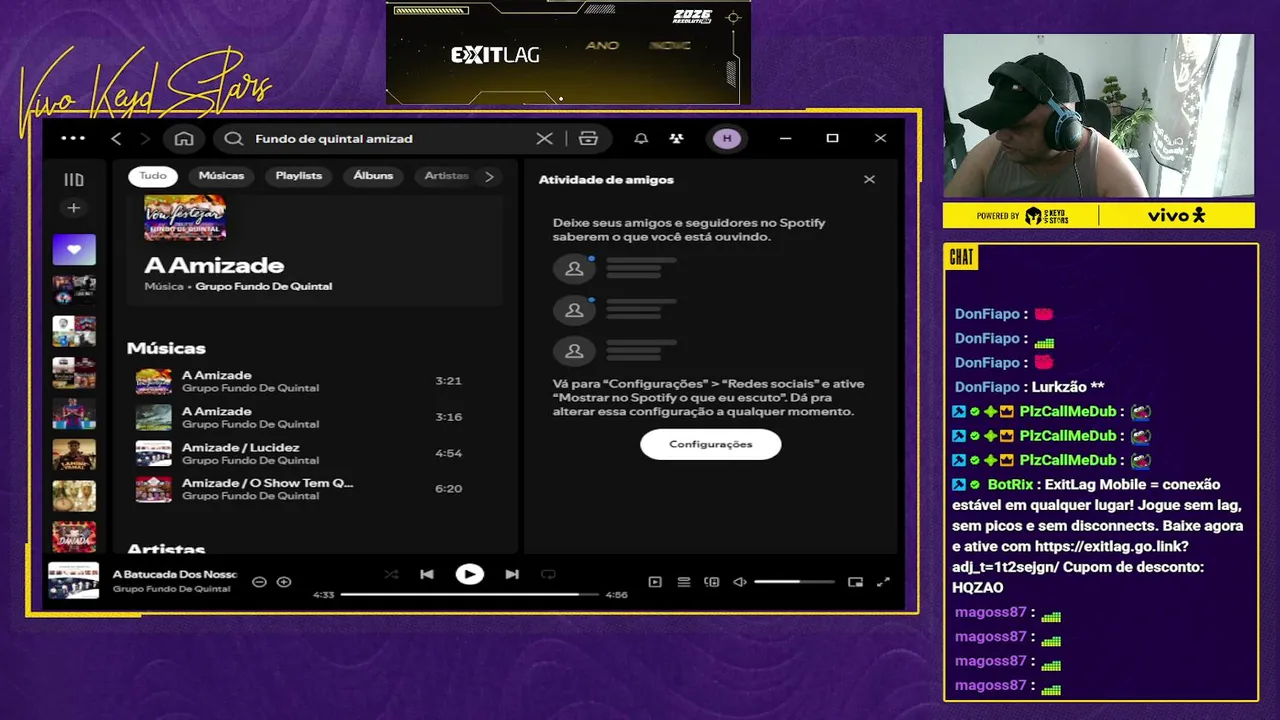
Task: Open the Músicas section heading
Action: [166, 348]
